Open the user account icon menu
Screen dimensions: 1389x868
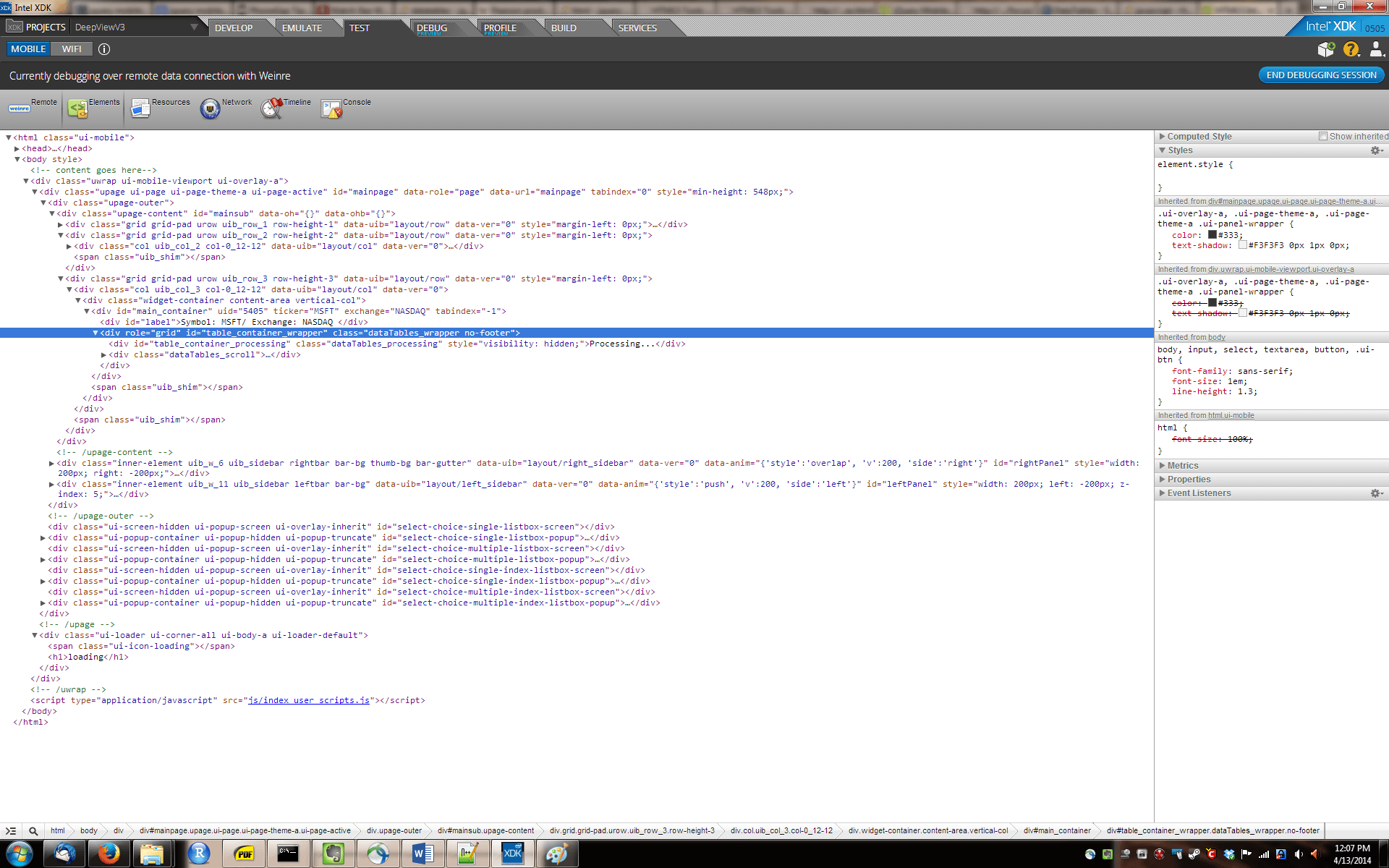(x=1376, y=49)
